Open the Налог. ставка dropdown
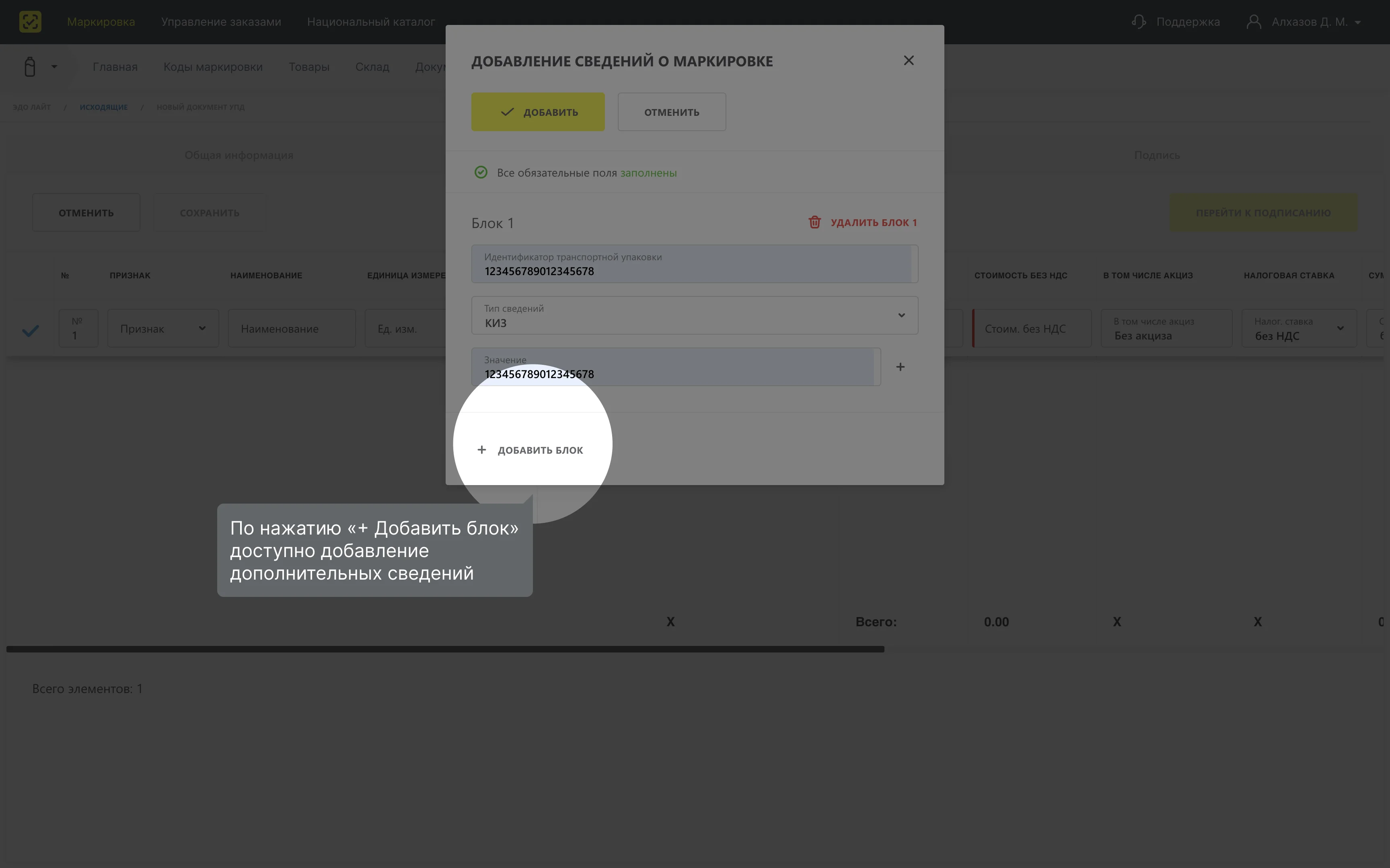Viewport: 1390px width, 868px height. pos(1300,328)
